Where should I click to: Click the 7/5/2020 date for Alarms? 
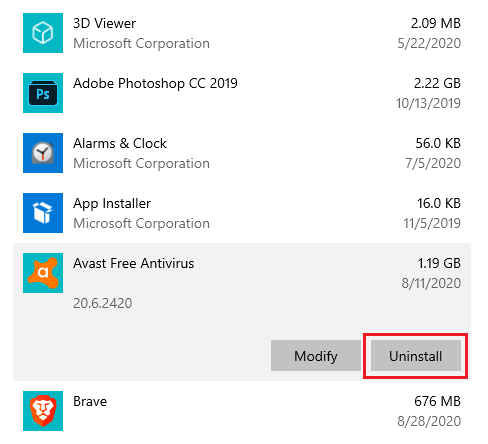(433, 163)
